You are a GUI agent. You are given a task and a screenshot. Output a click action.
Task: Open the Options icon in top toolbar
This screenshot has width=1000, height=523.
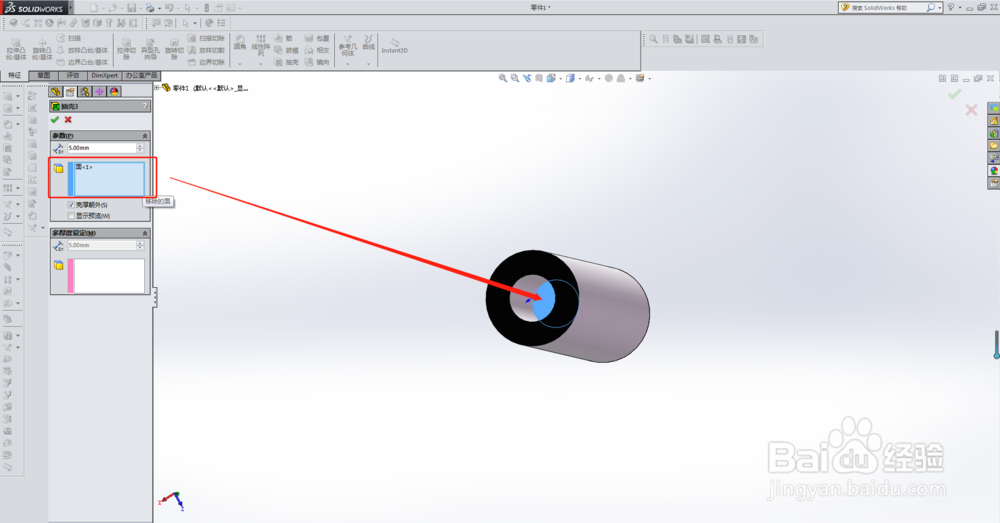tap(230, 8)
